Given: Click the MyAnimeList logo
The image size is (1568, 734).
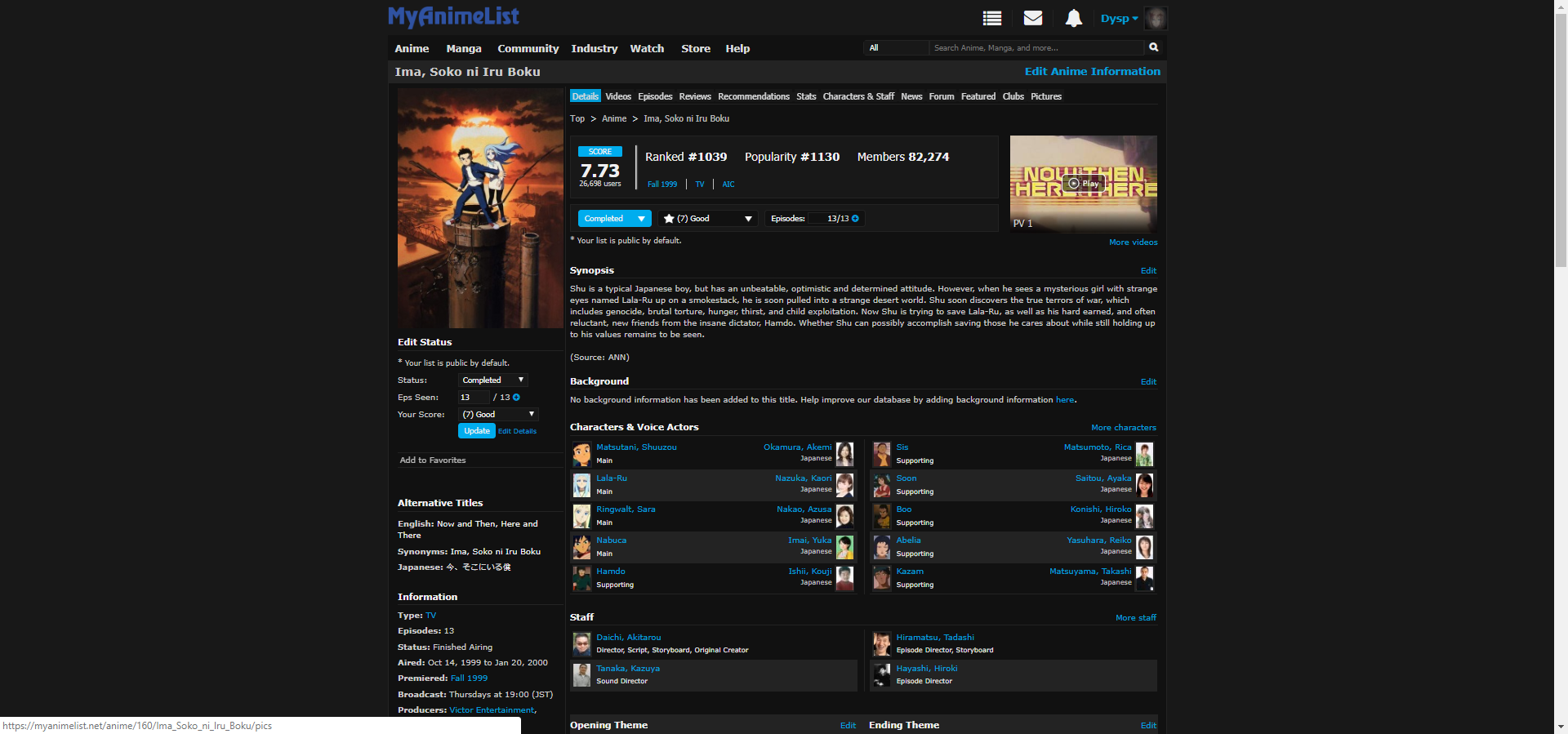Looking at the screenshot, I should [x=453, y=16].
